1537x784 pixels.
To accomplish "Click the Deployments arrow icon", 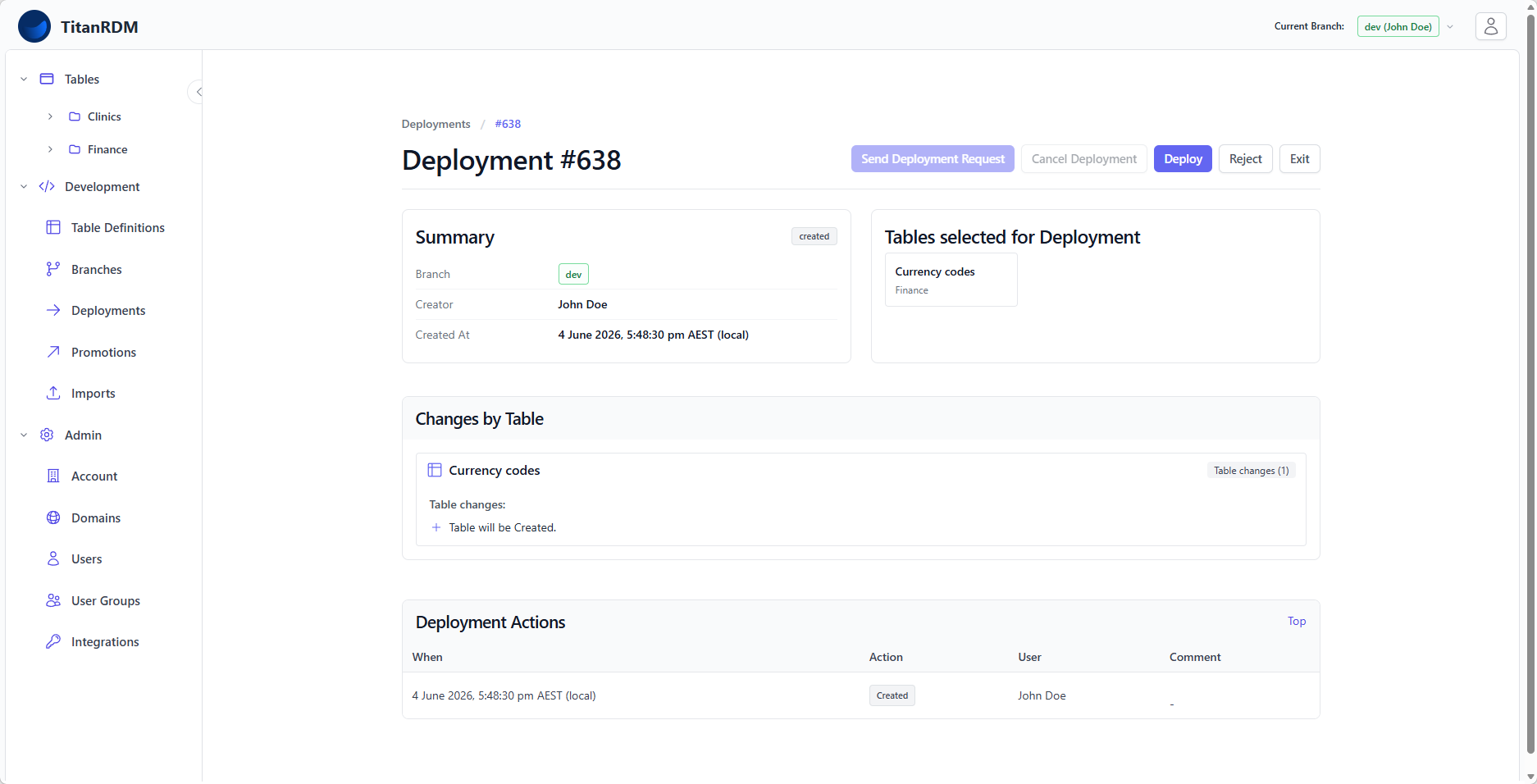I will 53,310.
